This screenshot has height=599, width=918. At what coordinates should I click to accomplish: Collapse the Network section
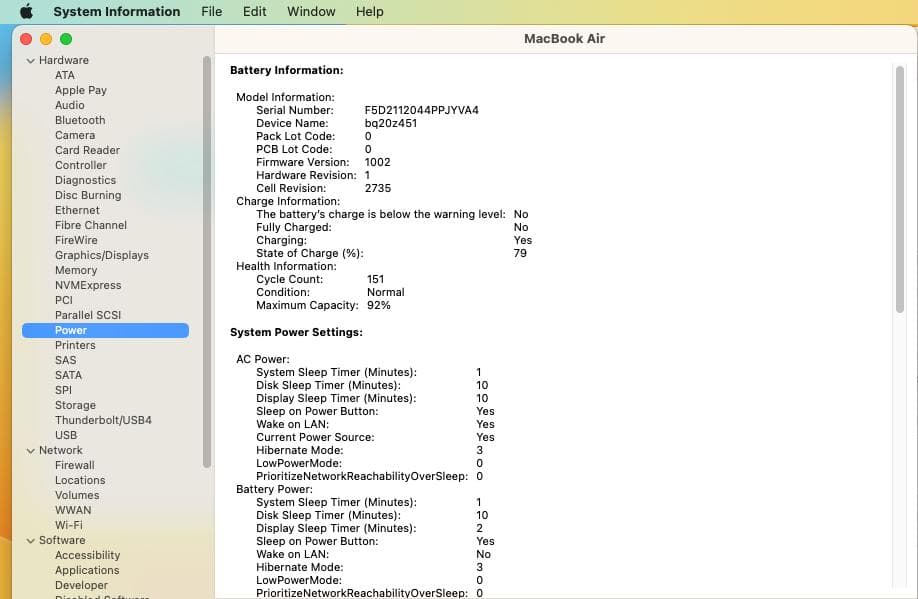(31, 450)
